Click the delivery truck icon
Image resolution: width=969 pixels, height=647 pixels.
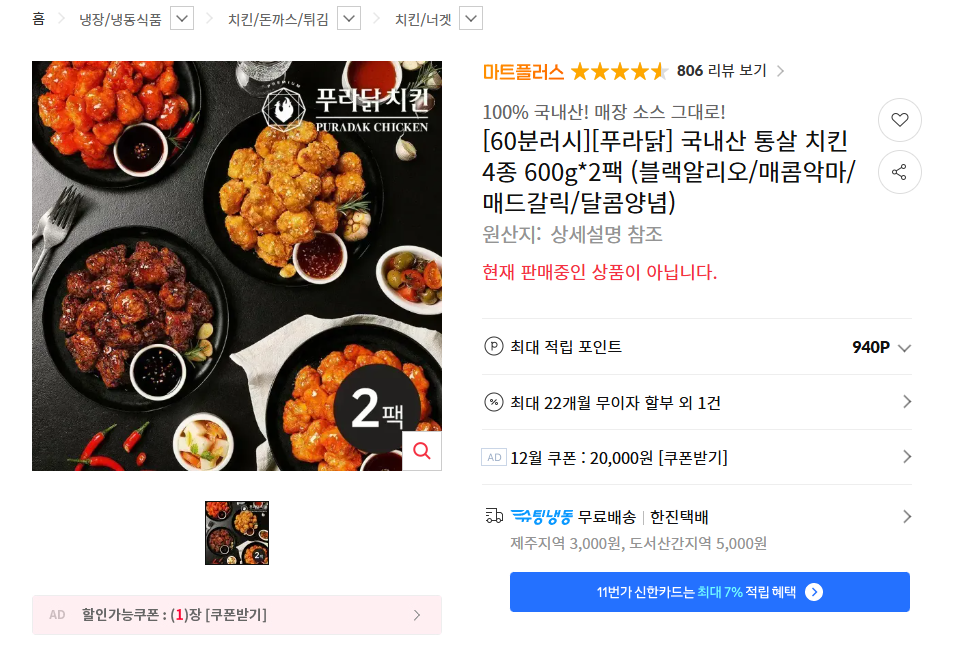(x=494, y=516)
